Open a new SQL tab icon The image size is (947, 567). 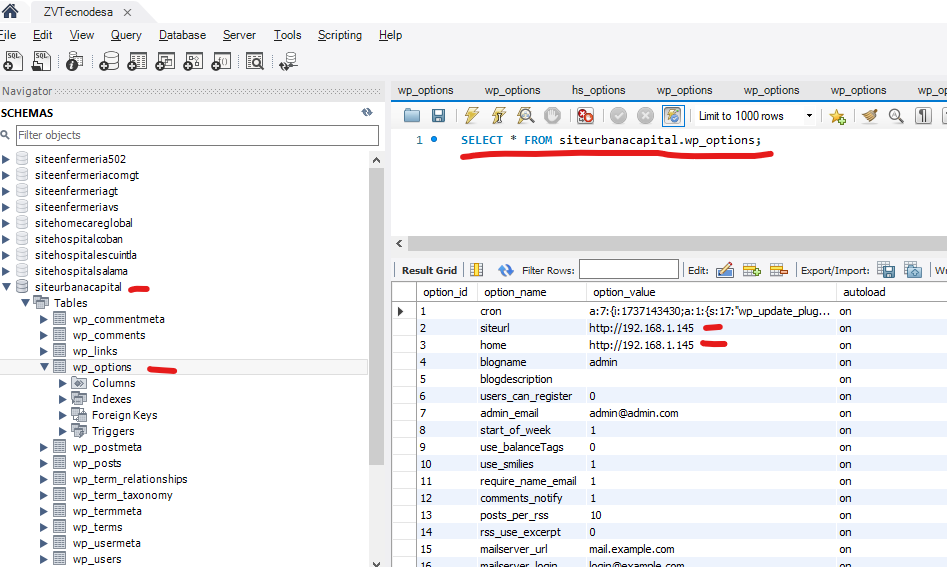12,62
